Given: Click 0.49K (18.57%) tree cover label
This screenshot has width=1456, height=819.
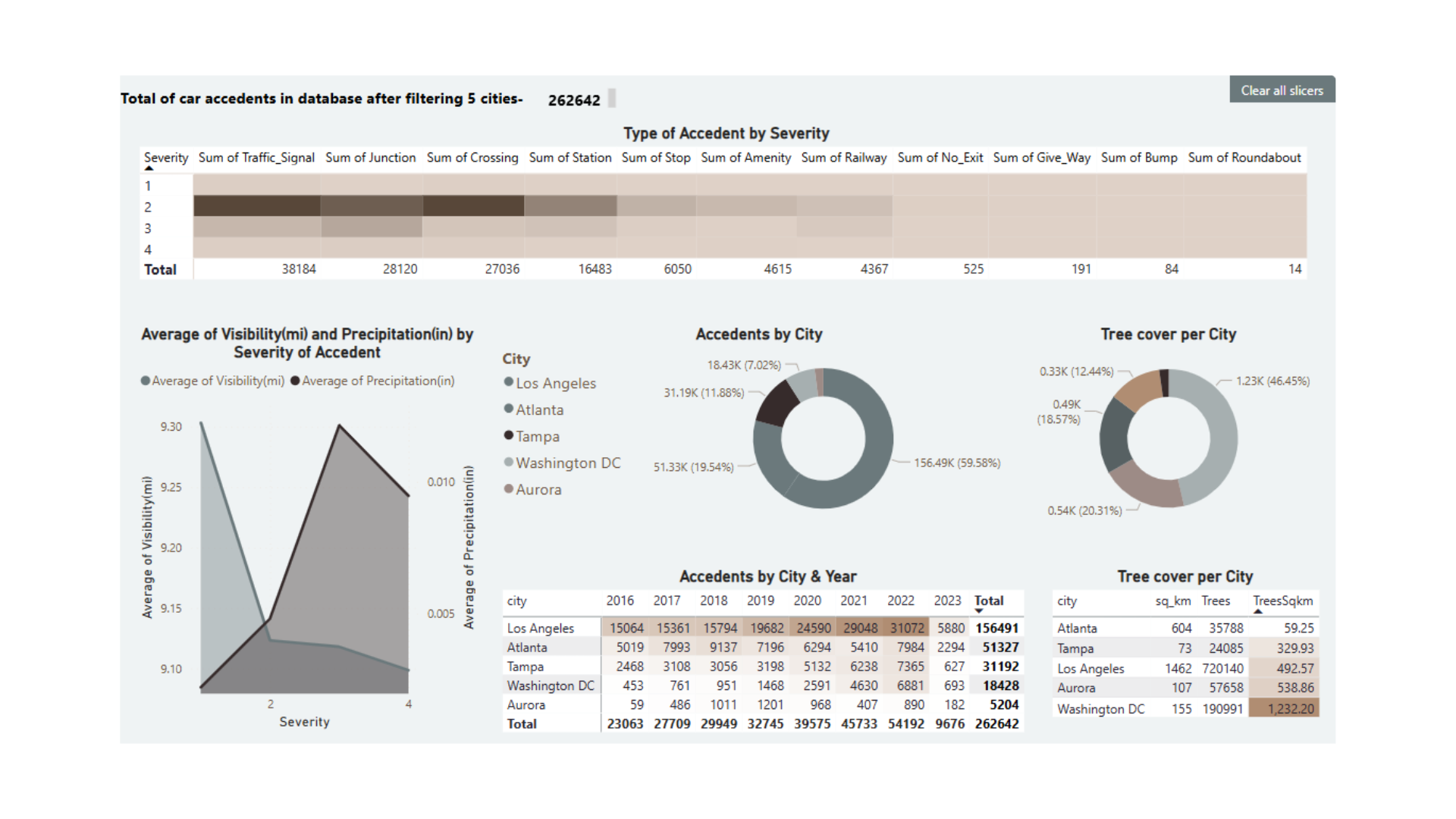Looking at the screenshot, I should pyautogui.click(x=1059, y=412).
